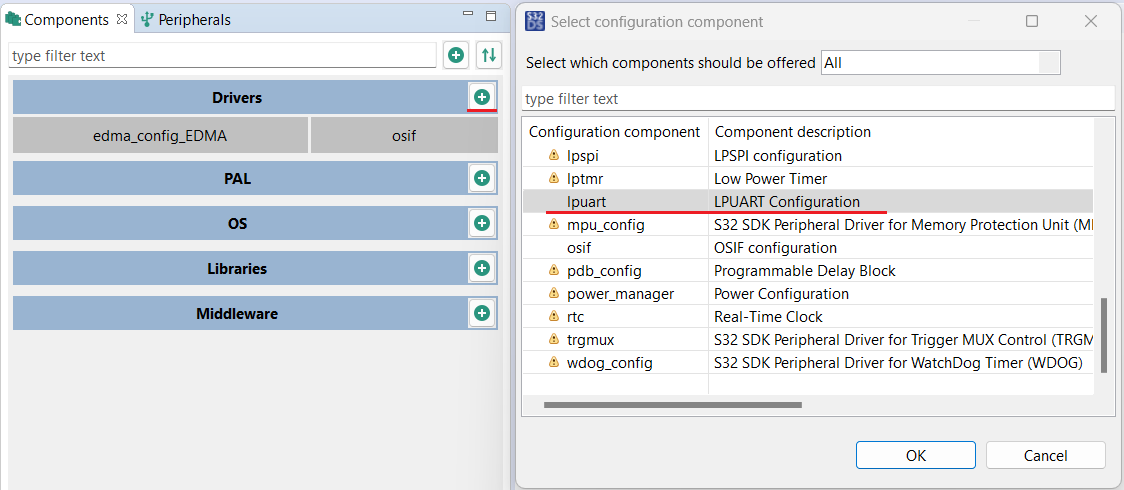Select the rtc component row

pos(808,317)
